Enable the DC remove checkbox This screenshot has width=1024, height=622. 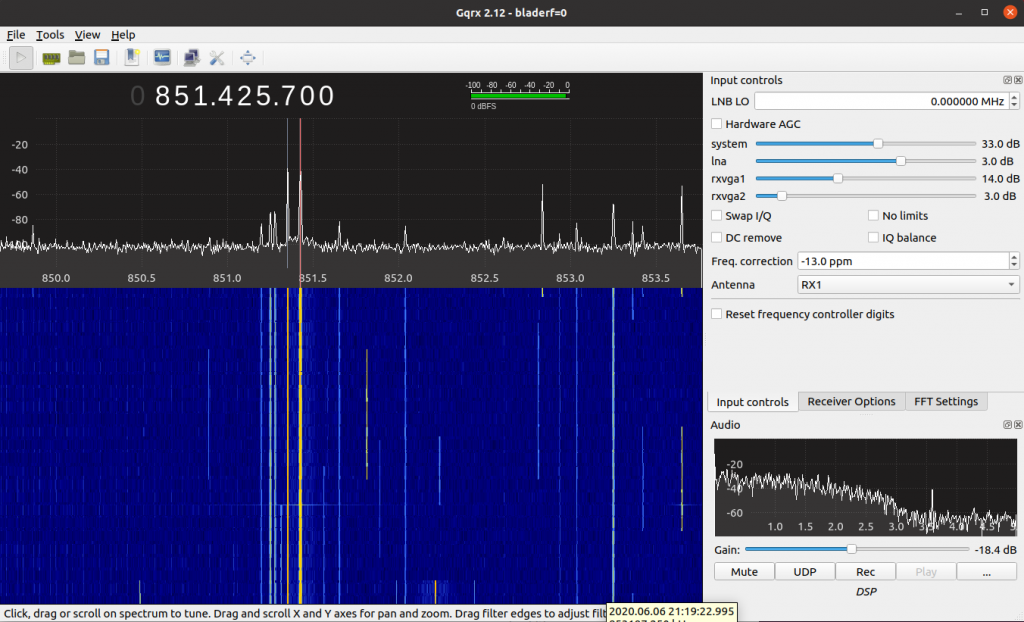[x=717, y=237]
